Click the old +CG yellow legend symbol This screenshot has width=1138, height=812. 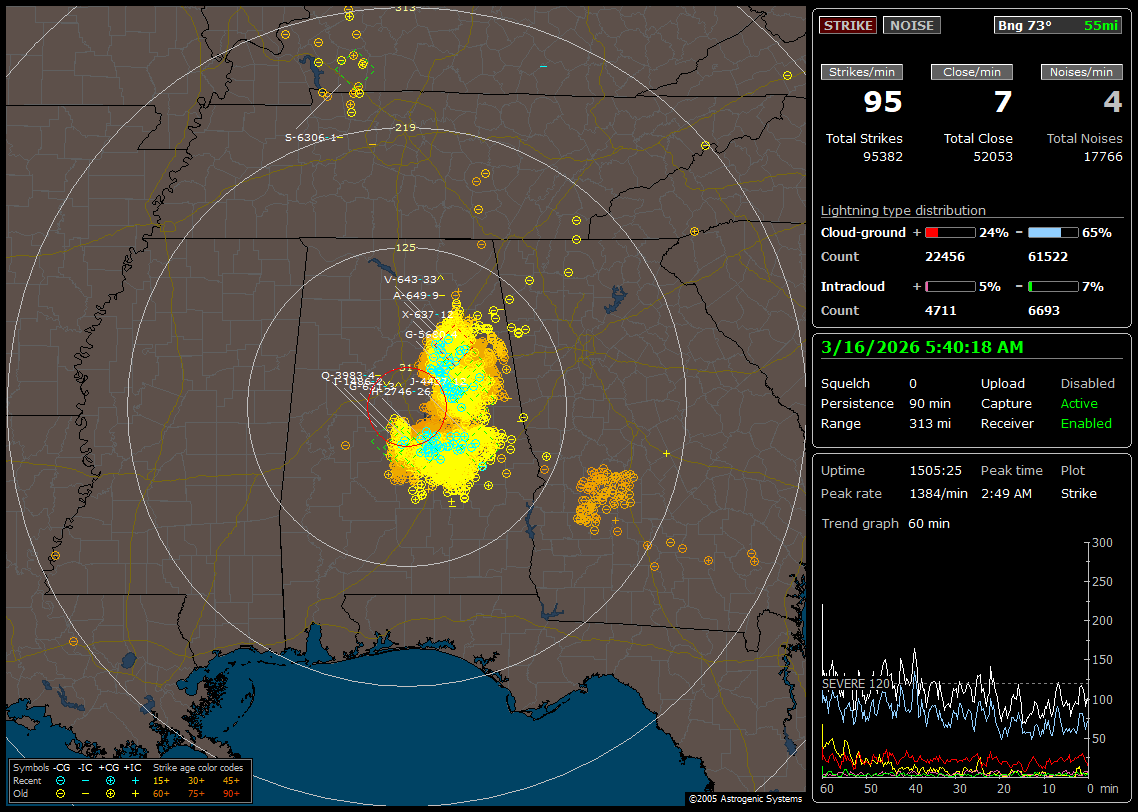(x=110, y=793)
